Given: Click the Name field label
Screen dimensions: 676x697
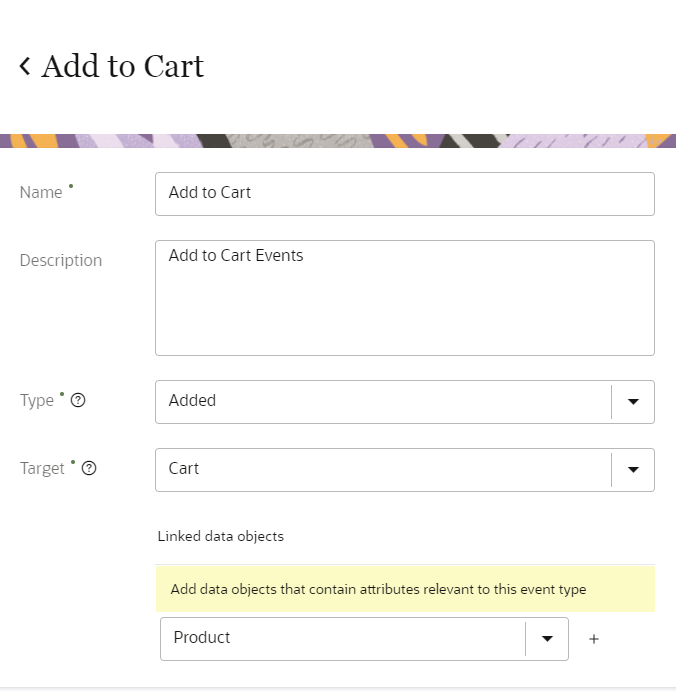Looking at the screenshot, I should [41, 193].
